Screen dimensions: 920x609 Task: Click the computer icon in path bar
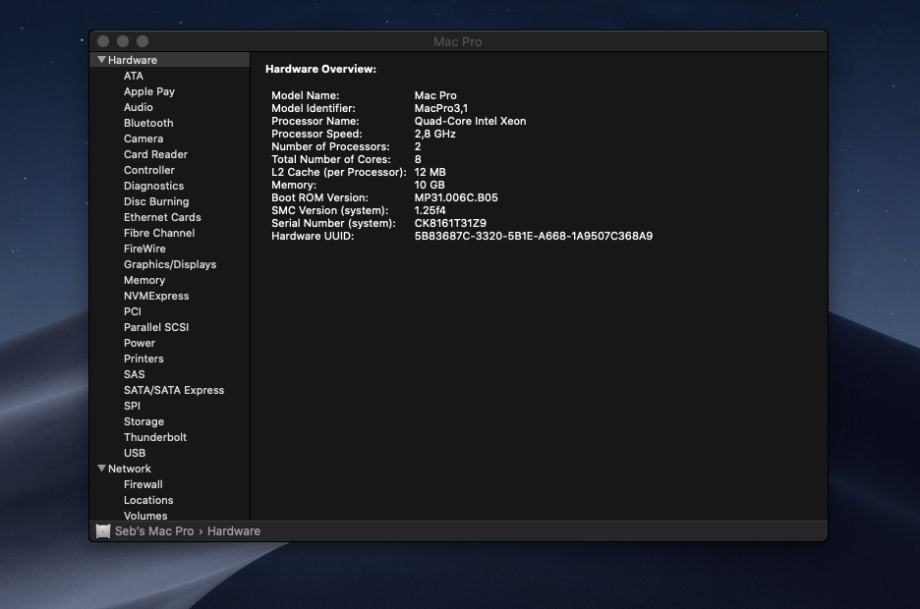pos(103,531)
